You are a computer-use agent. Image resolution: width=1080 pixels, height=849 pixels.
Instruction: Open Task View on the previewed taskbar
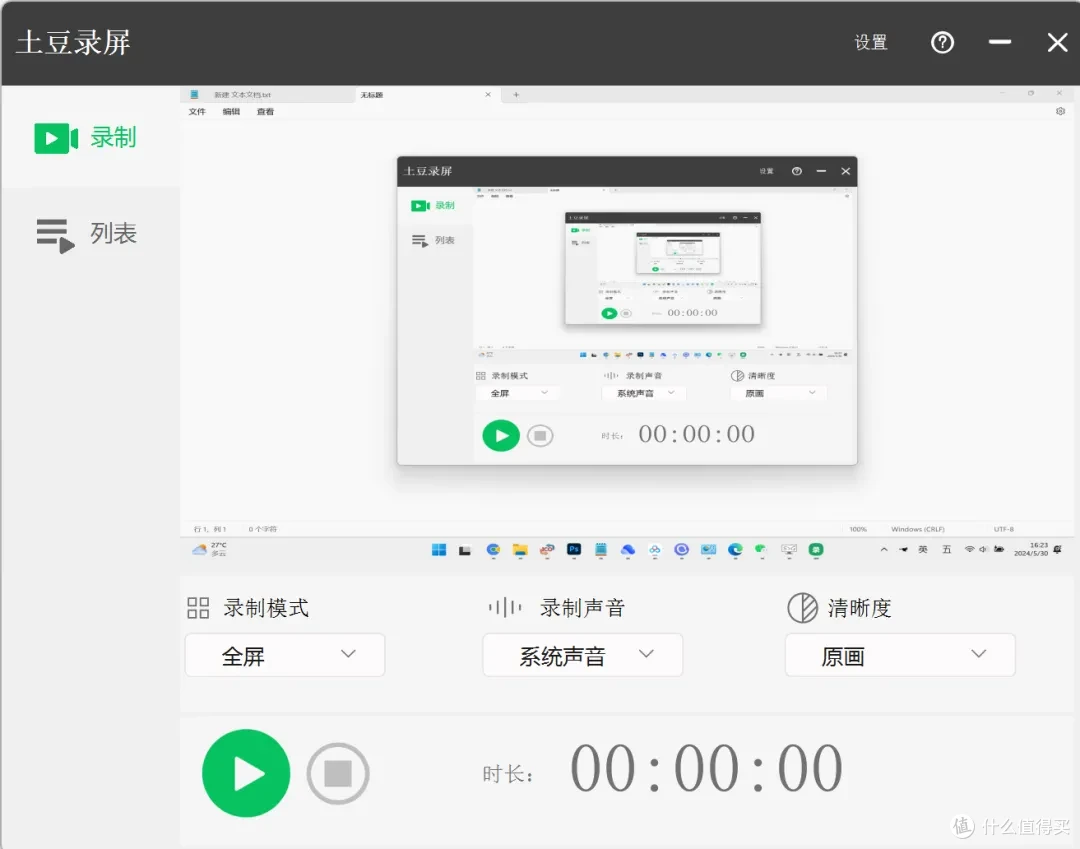(465, 550)
